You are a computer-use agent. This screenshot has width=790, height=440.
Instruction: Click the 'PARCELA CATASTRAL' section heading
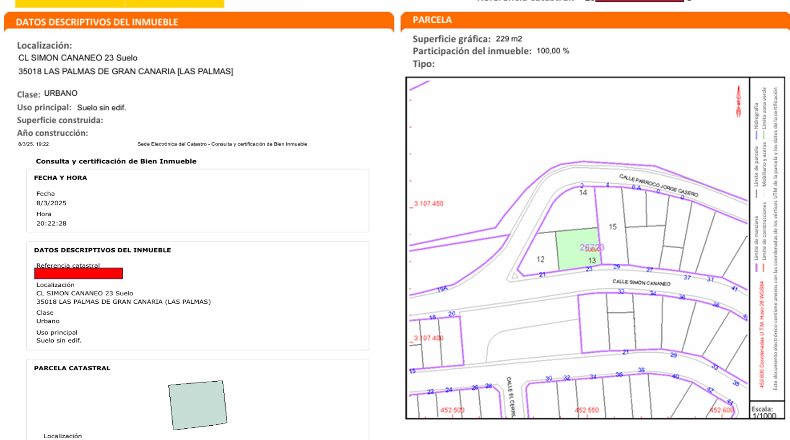tap(72, 368)
